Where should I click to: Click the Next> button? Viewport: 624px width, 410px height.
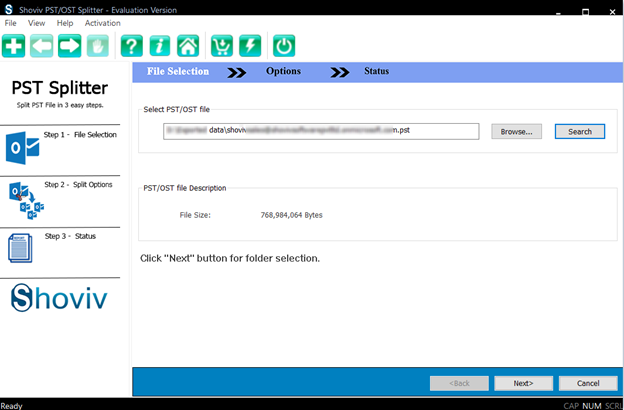pos(523,383)
